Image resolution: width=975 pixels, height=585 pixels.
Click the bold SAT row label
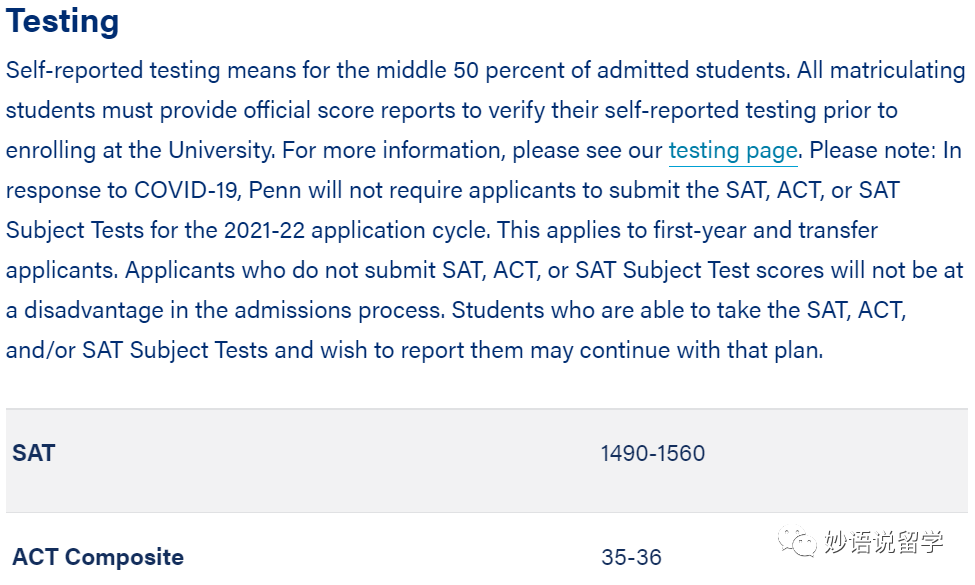[34, 453]
